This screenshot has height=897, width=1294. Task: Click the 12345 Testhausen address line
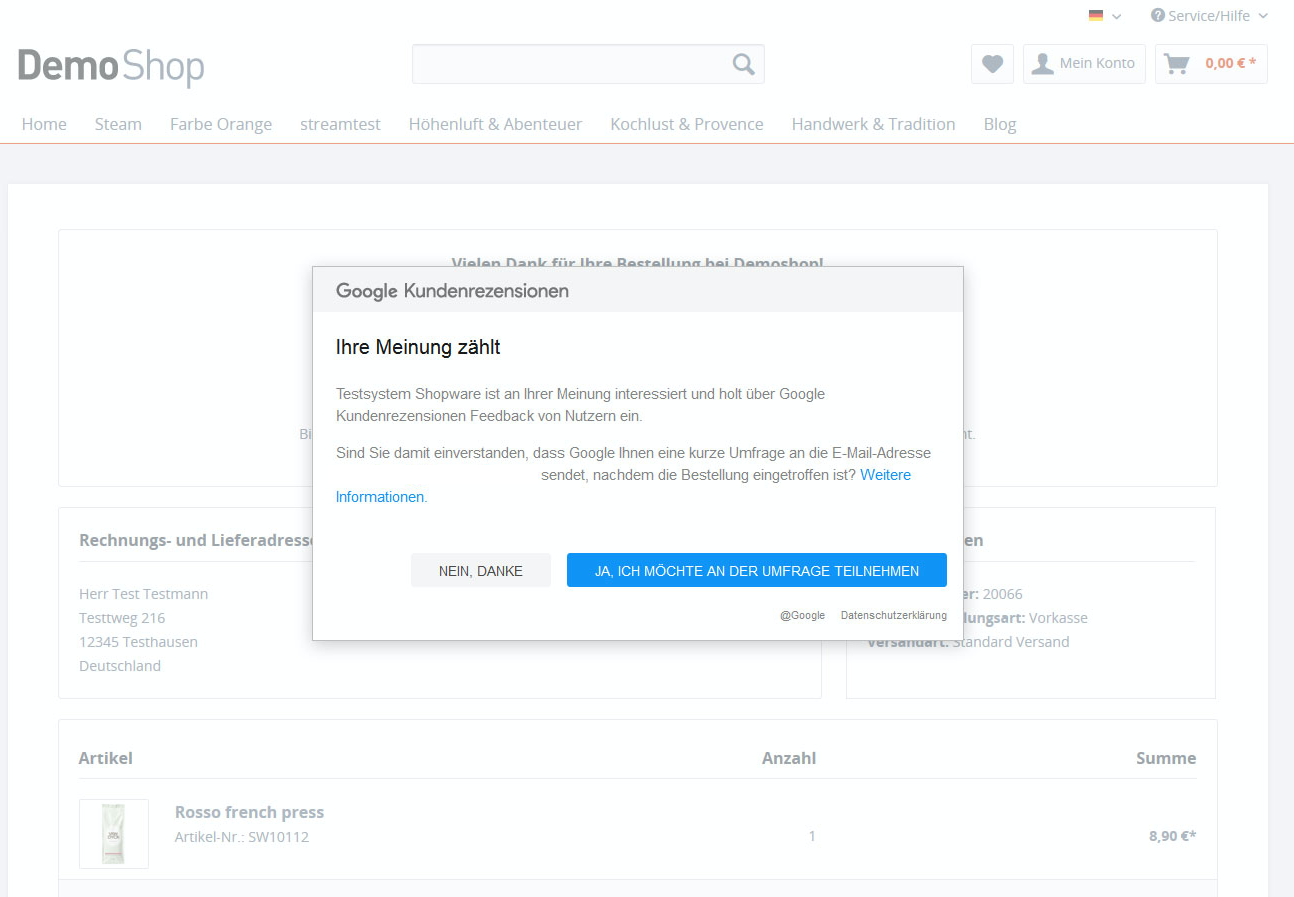[x=138, y=642]
